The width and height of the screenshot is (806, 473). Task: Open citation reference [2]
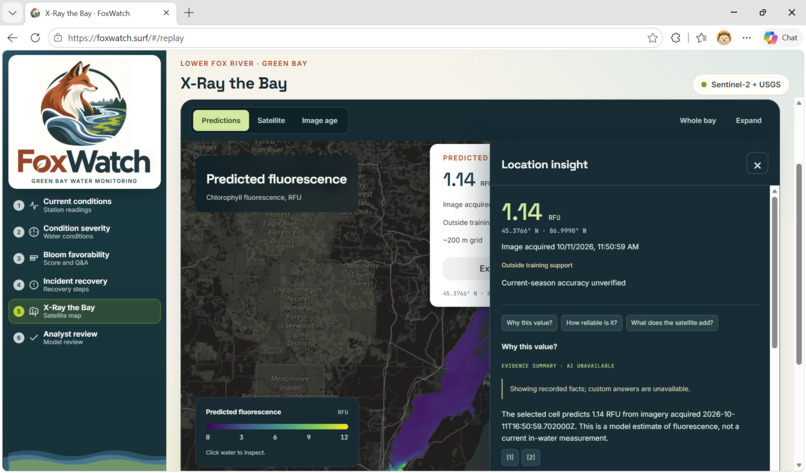531,457
